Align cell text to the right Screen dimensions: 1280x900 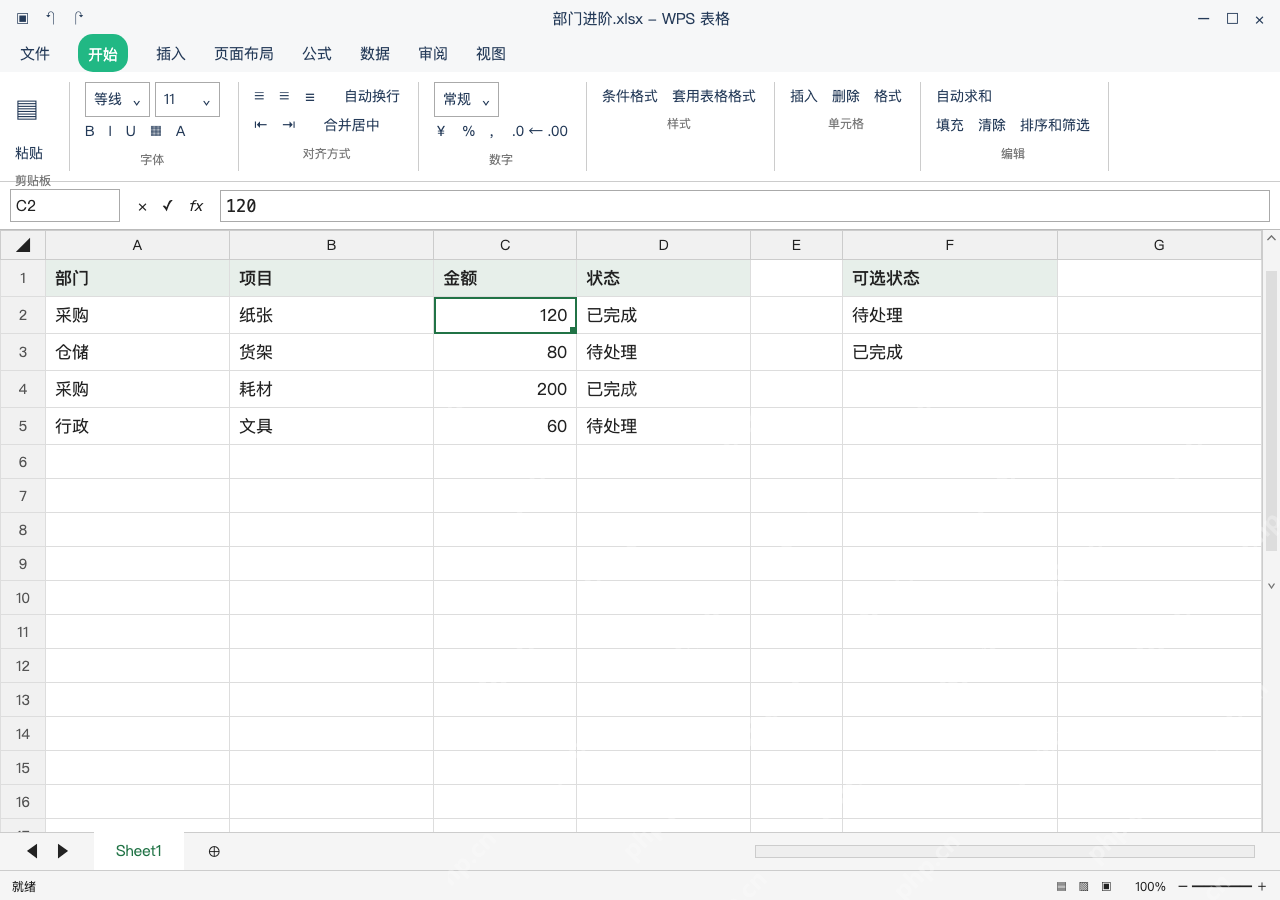pyautogui.click(x=310, y=96)
